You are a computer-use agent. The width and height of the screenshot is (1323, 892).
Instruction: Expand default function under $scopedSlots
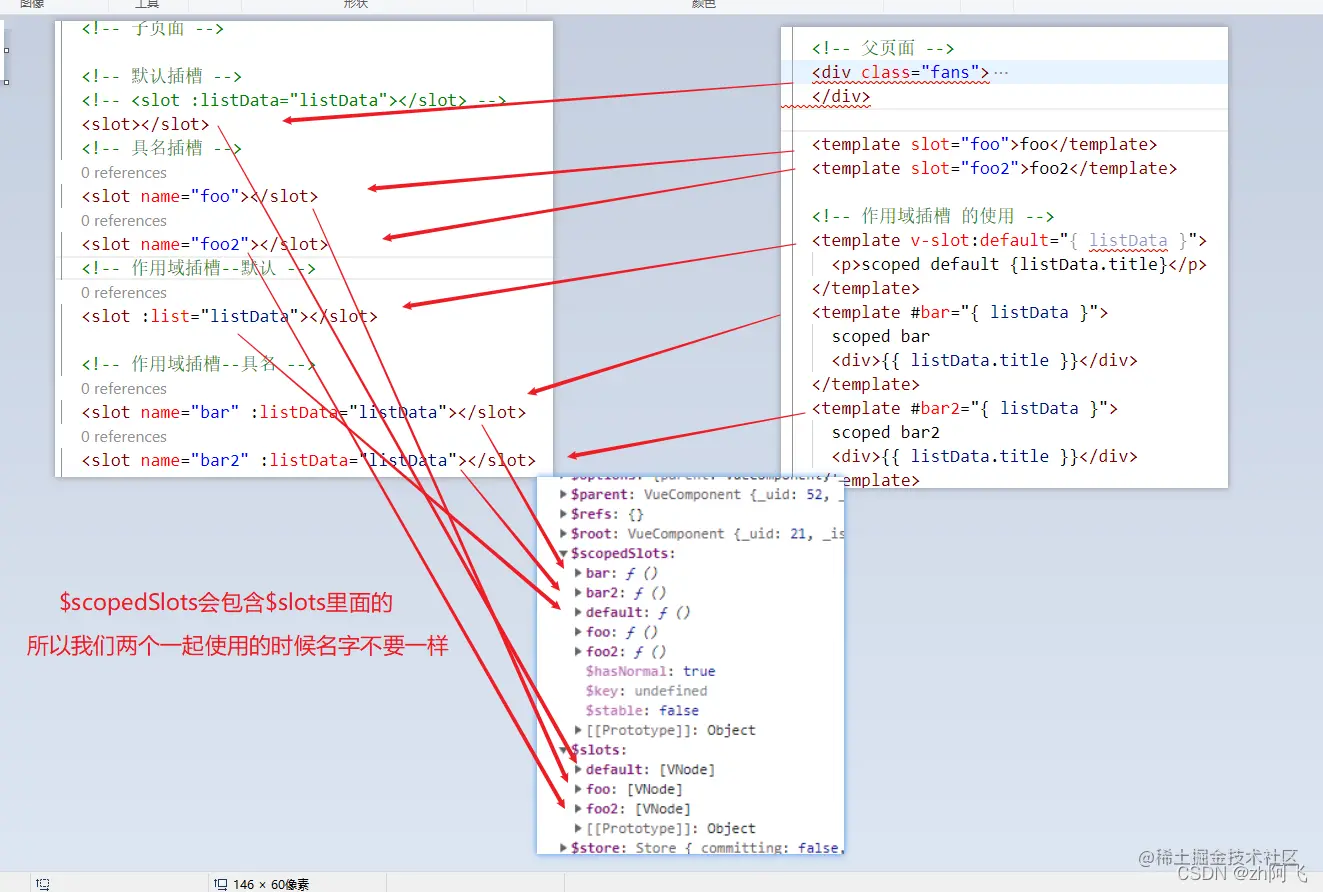pyautogui.click(x=579, y=612)
